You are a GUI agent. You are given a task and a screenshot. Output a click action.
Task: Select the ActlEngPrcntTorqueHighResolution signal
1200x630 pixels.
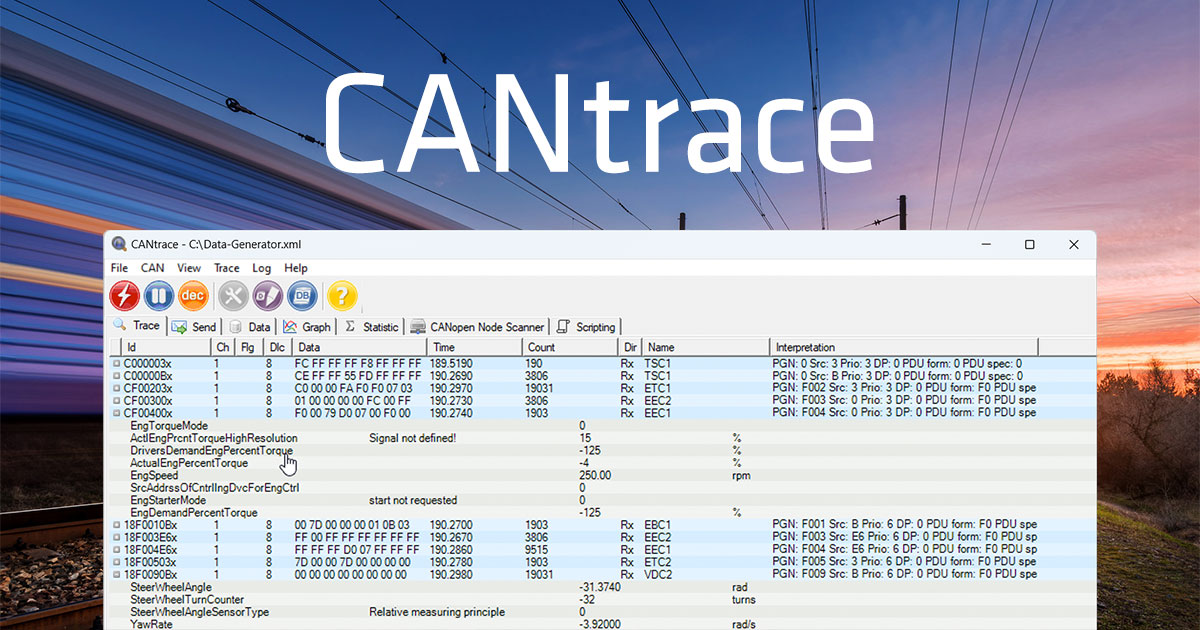coord(214,438)
